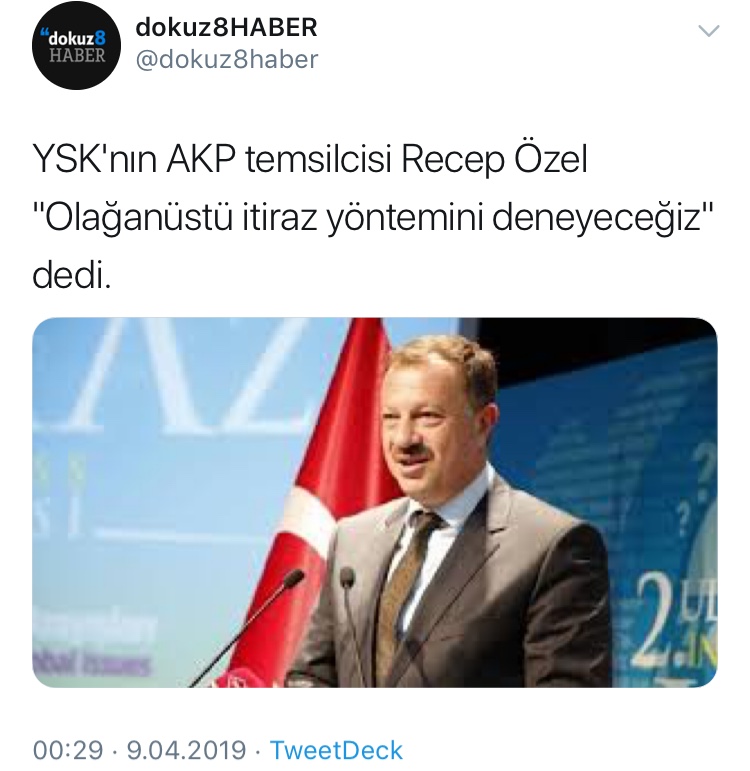
Task: Click the blue 8 in avatar logo
Action: point(100,39)
